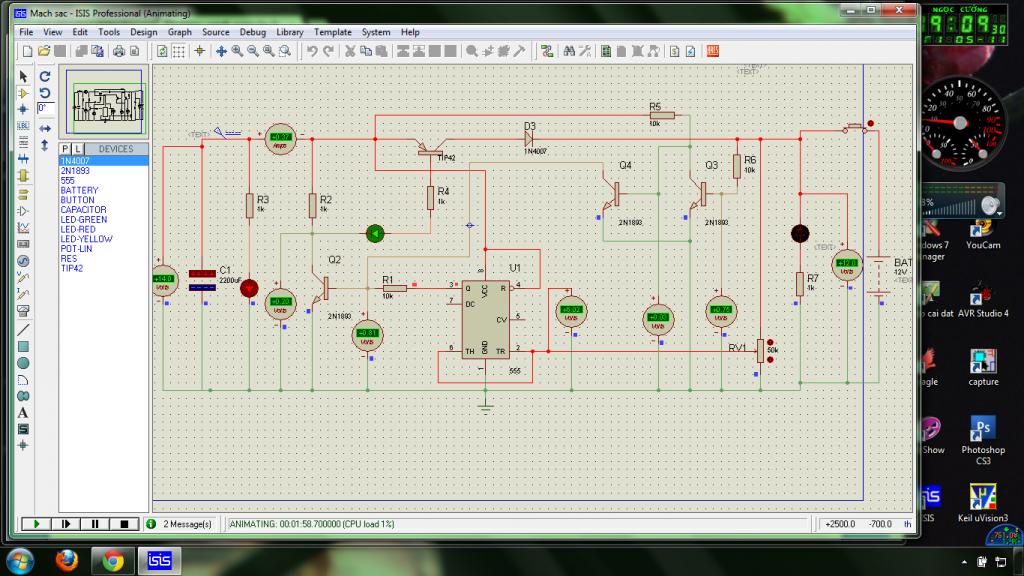The width and height of the screenshot is (1024, 576).
Task: Open Firefox from the taskbar
Action: 66,560
